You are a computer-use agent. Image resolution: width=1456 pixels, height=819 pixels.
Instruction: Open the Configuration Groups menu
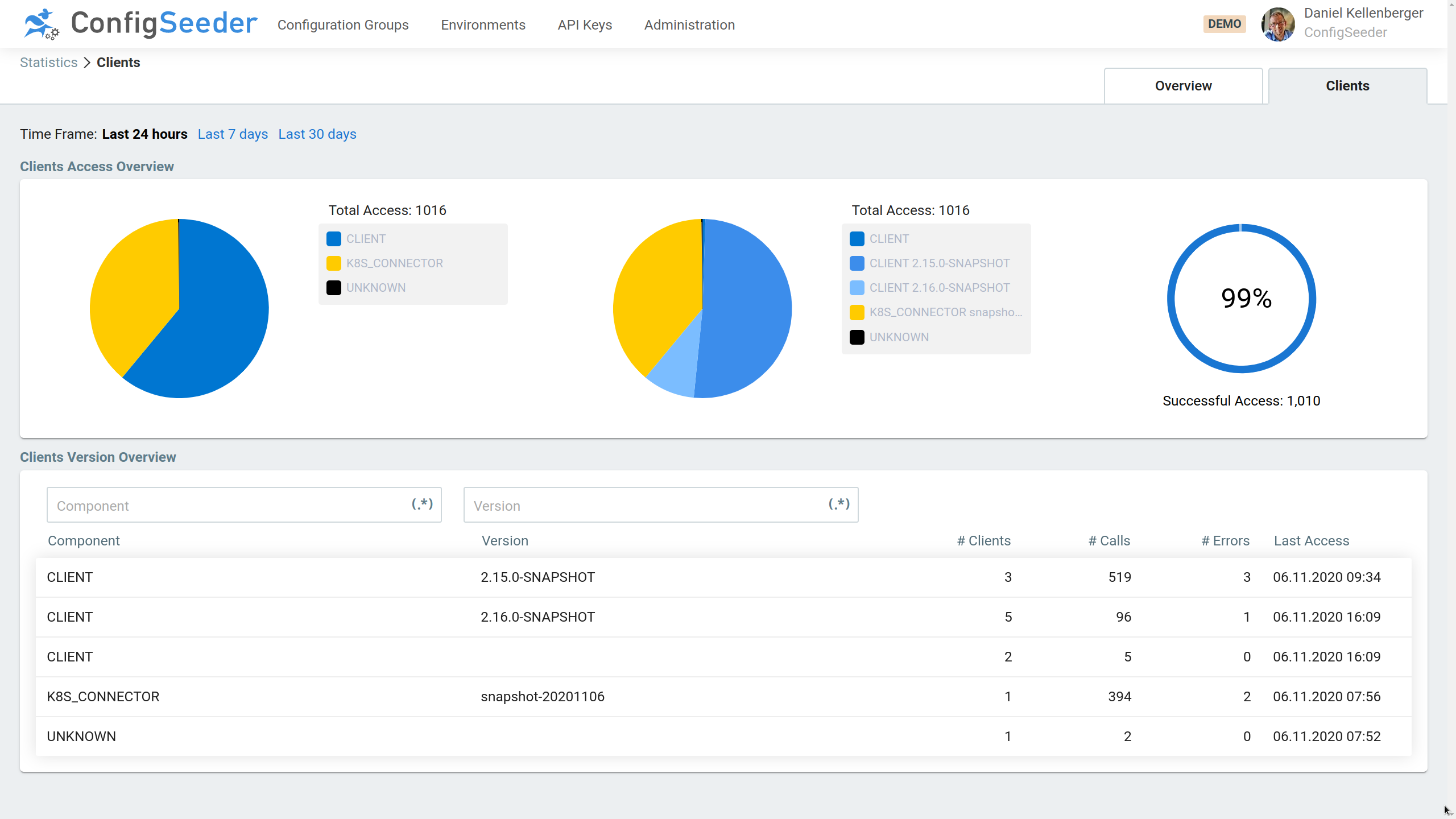343,24
